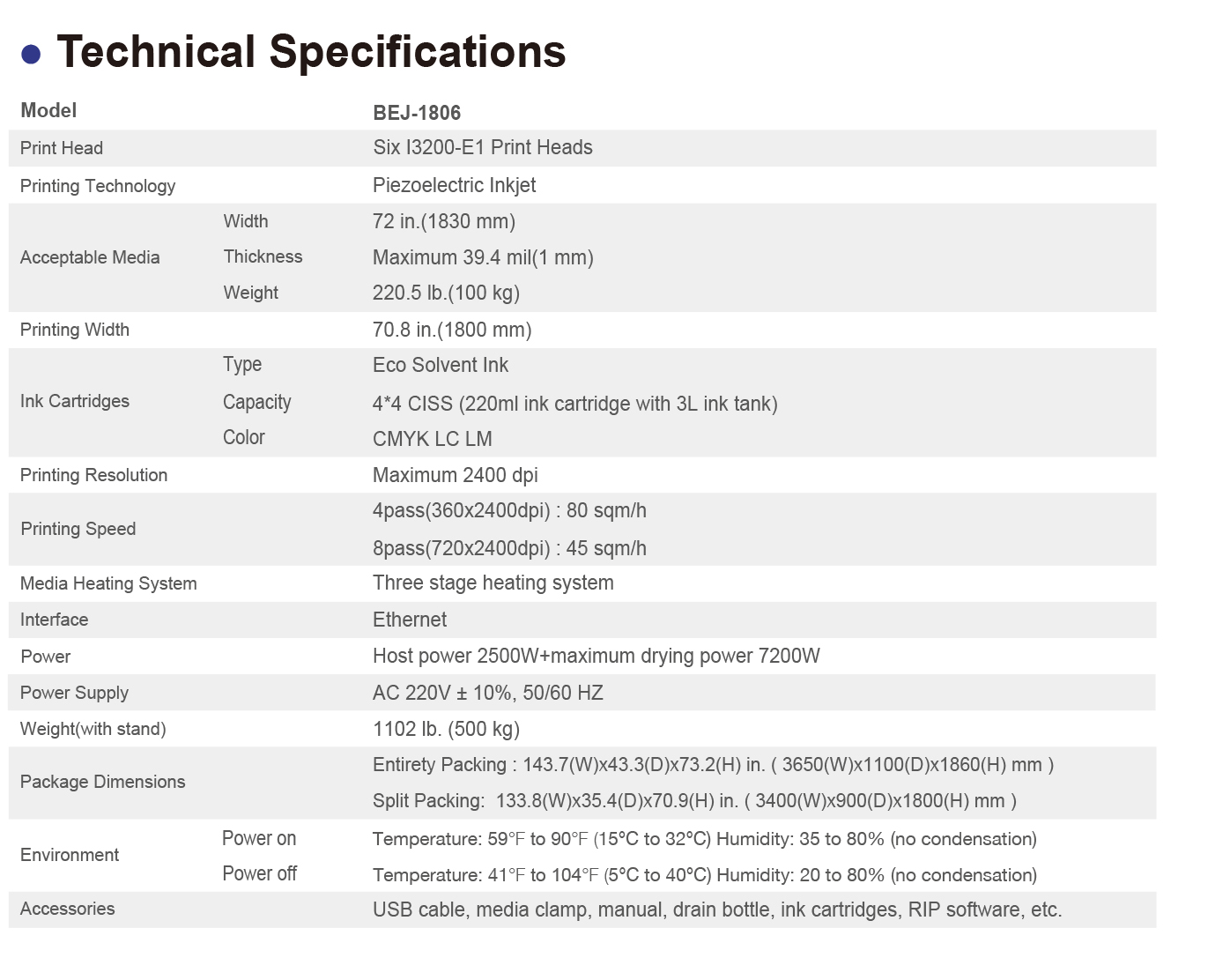Image resolution: width=1230 pixels, height=980 pixels.
Task: Select the Piezoelectric Inkjet value
Action: click(x=454, y=185)
